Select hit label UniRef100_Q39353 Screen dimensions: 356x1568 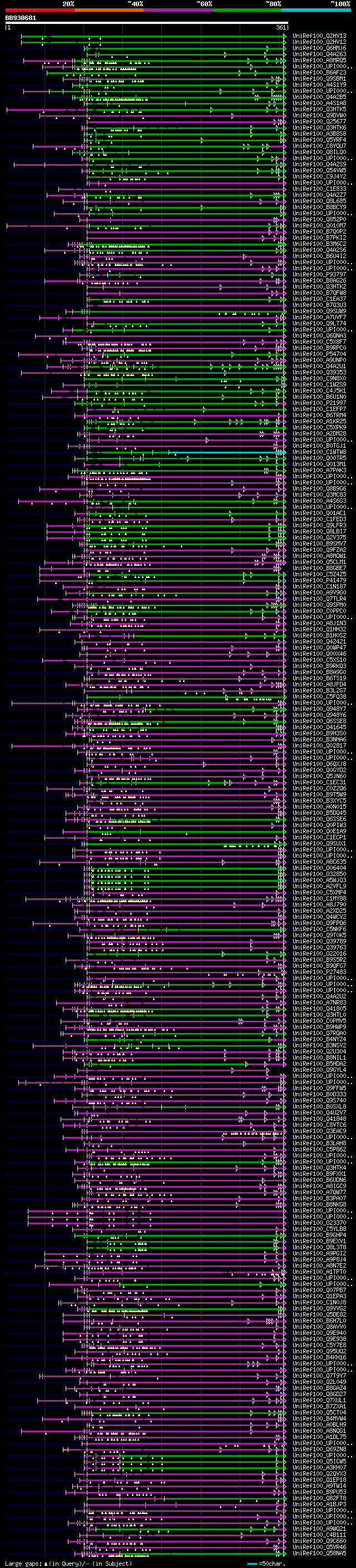(x=319, y=373)
